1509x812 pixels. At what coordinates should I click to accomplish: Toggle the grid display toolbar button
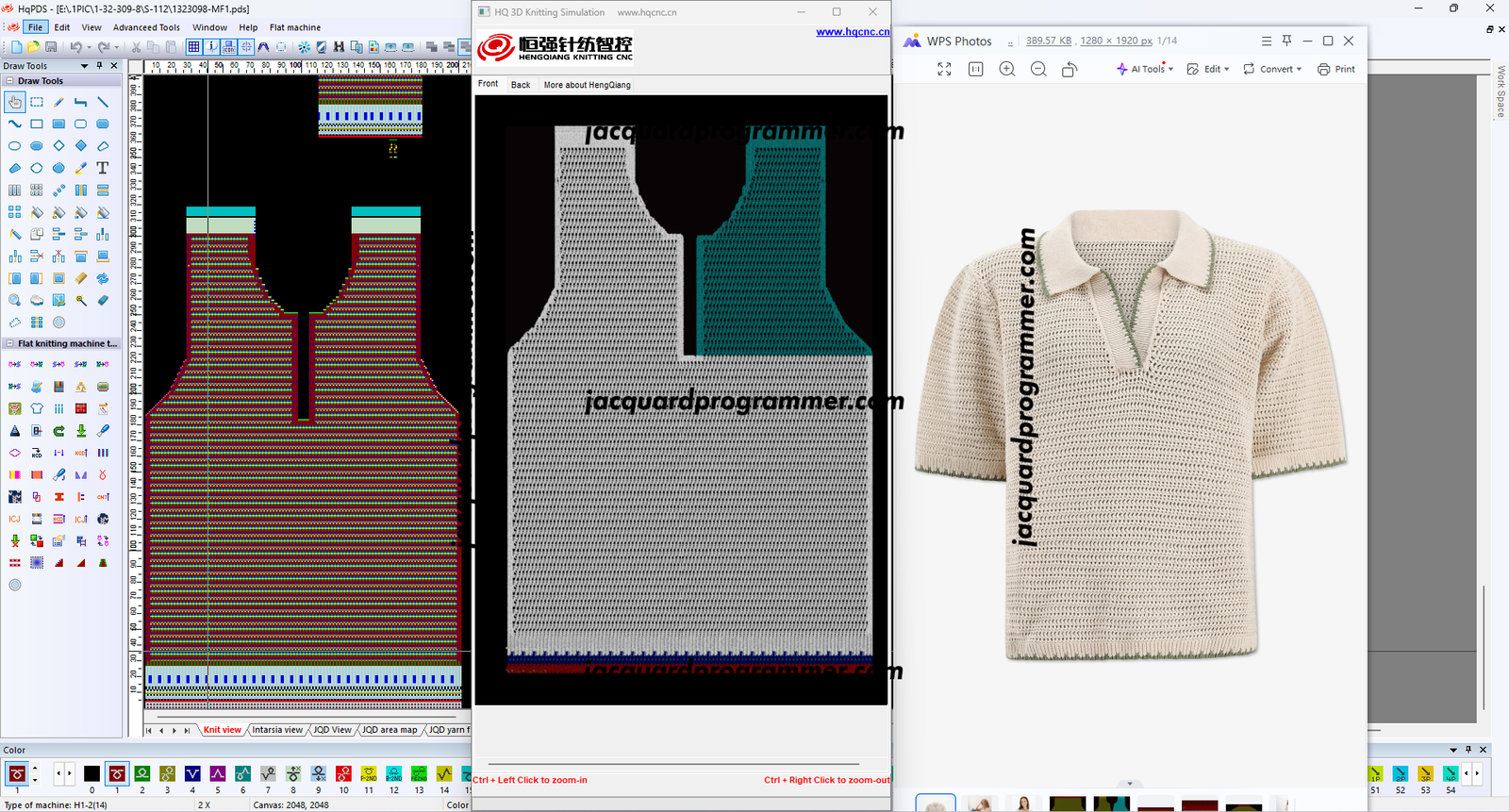(193, 46)
